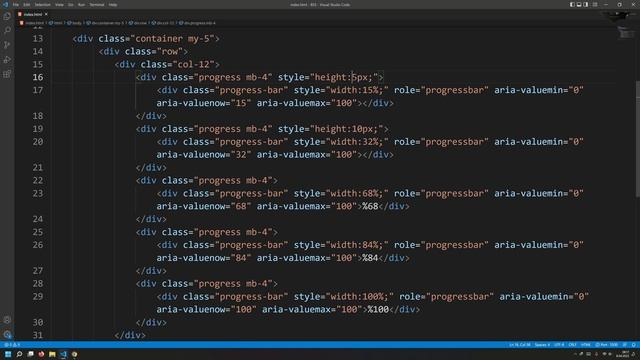Open the Edit menu

27,4
